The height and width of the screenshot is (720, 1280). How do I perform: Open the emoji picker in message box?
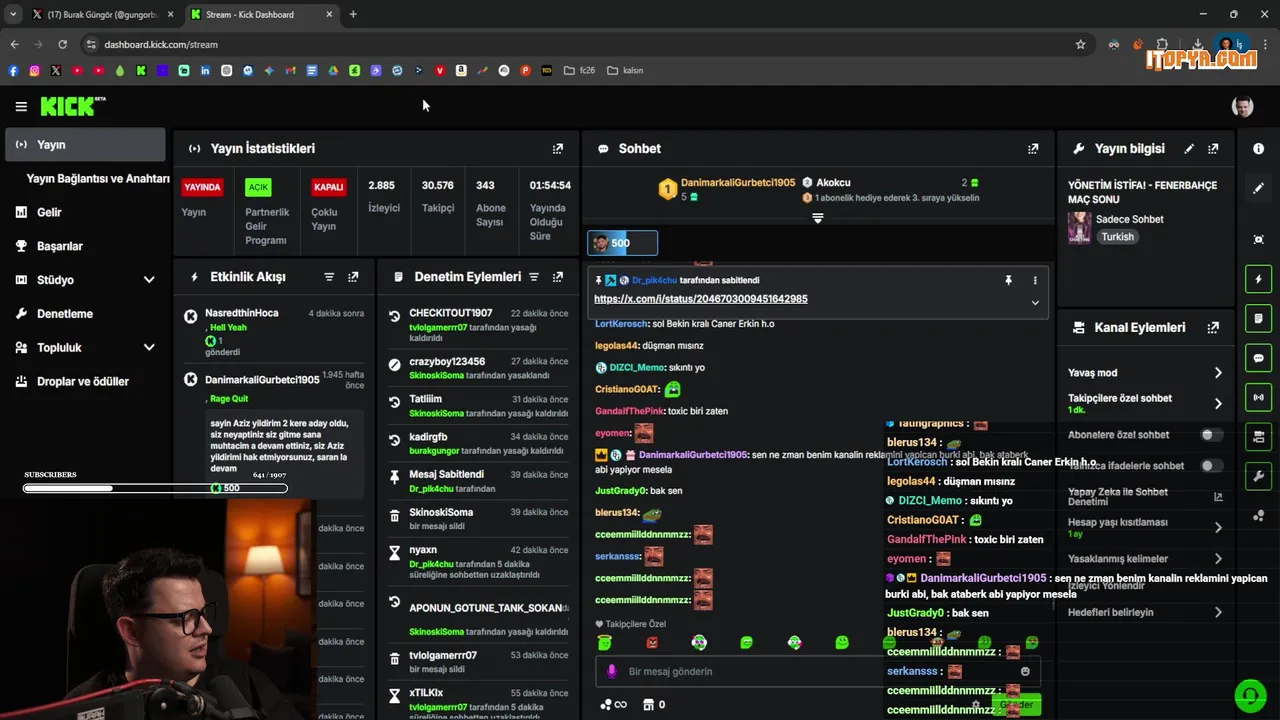tap(1025, 671)
